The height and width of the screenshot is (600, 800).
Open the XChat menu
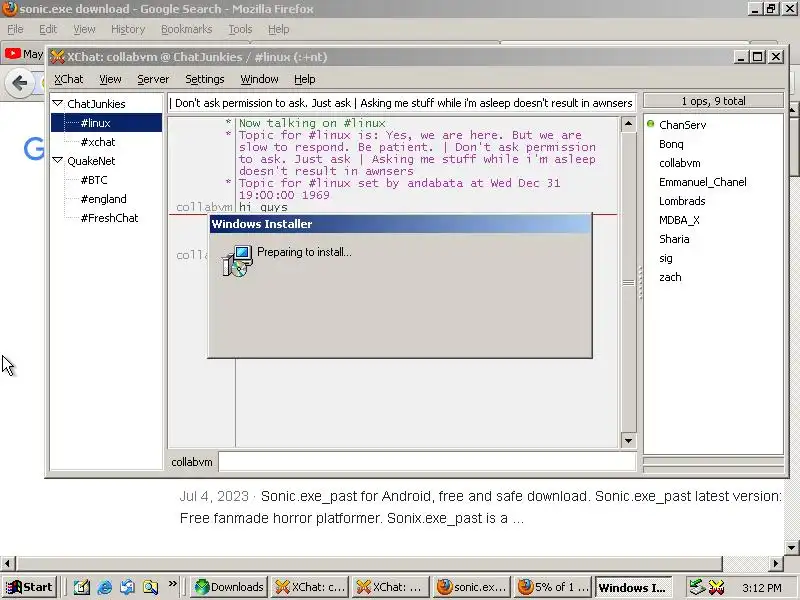[68, 79]
